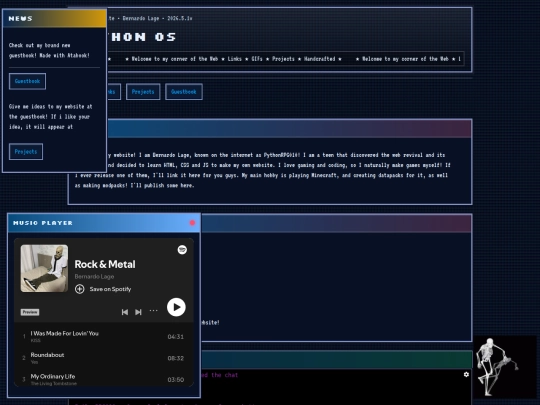
Task: Open the chat settings gear icon
Action: point(466,374)
